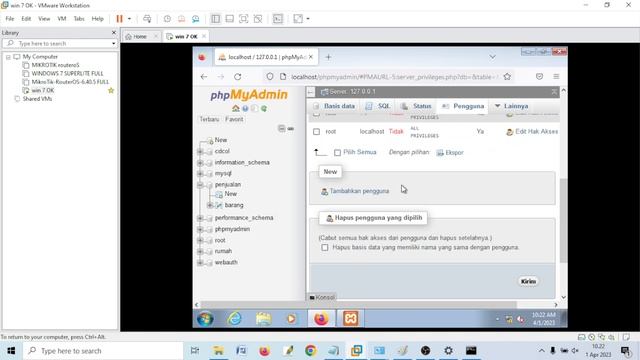Click the Kirim button

[x=528, y=281]
